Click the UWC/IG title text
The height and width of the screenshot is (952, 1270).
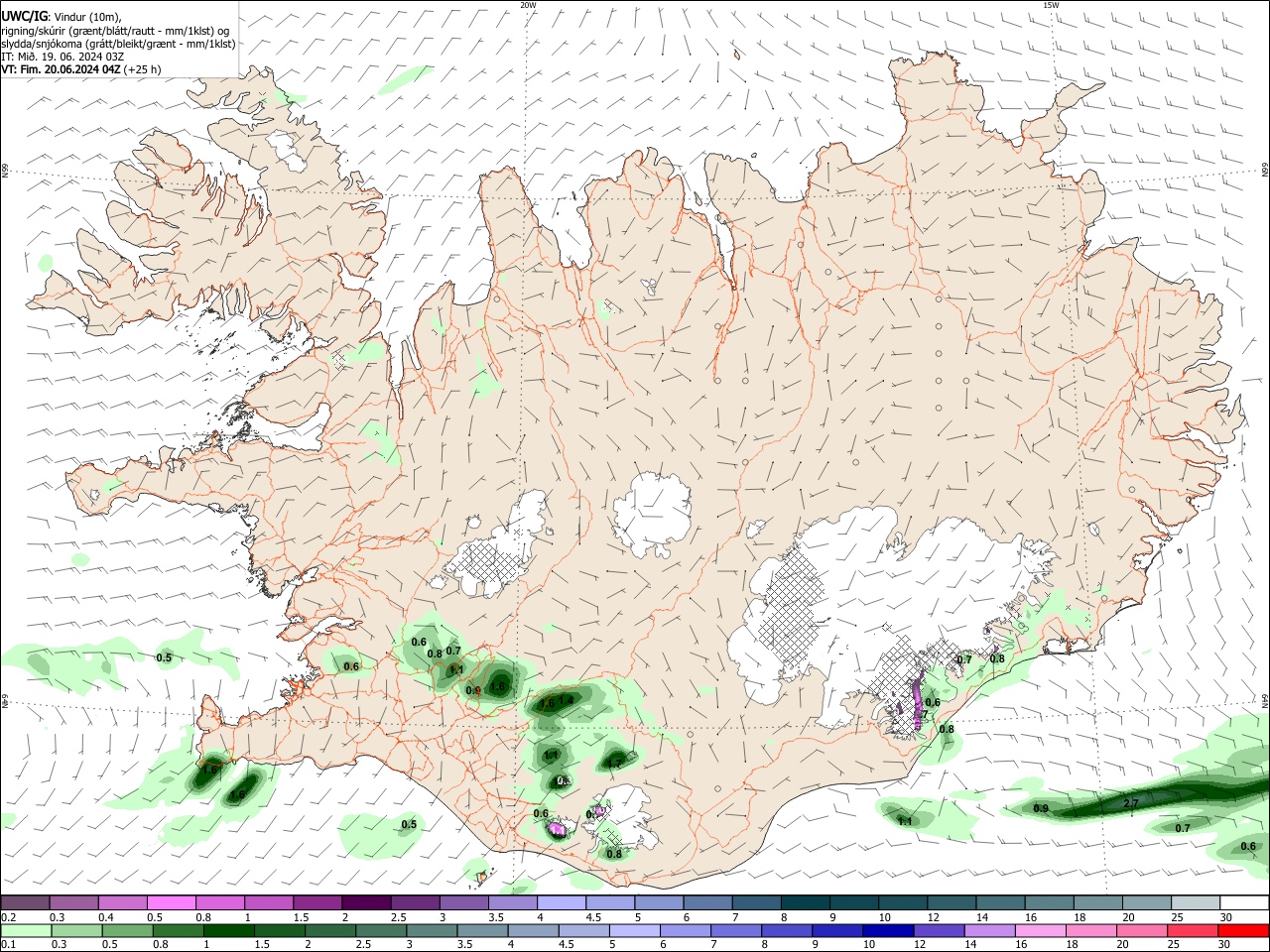pyautogui.click(x=24, y=16)
